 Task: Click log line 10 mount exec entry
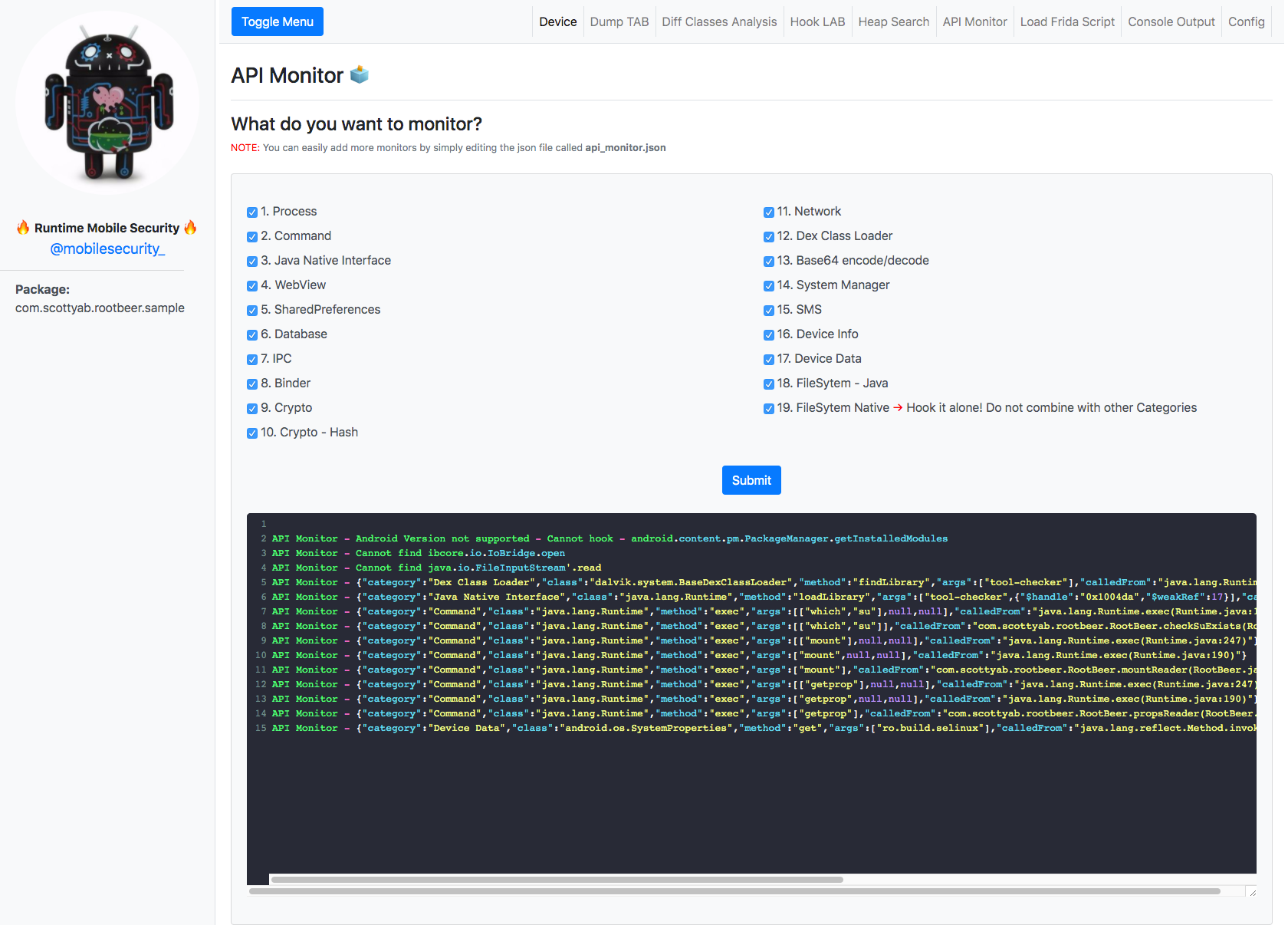click(x=759, y=655)
